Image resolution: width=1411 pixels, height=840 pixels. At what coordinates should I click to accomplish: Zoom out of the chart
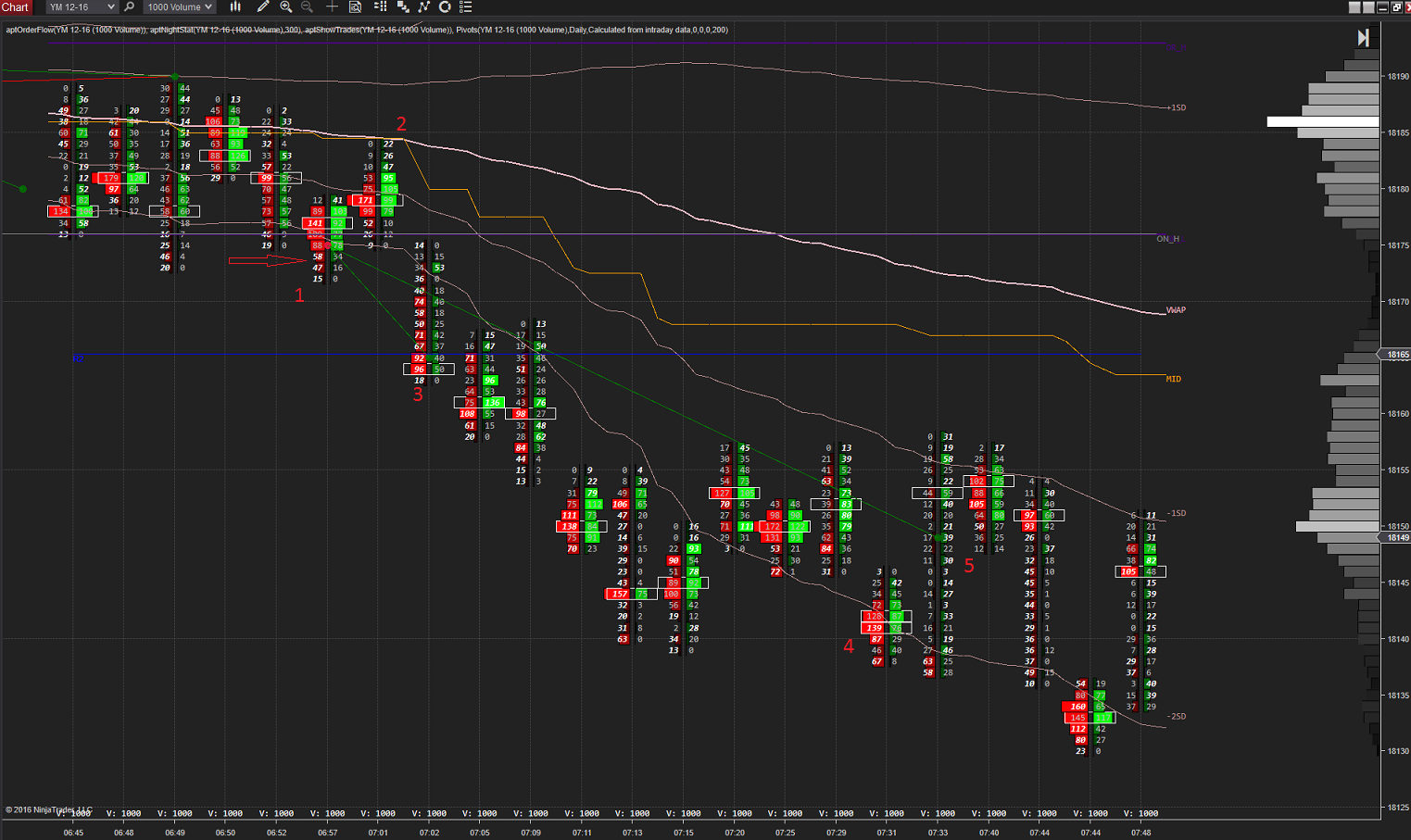[x=308, y=7]
